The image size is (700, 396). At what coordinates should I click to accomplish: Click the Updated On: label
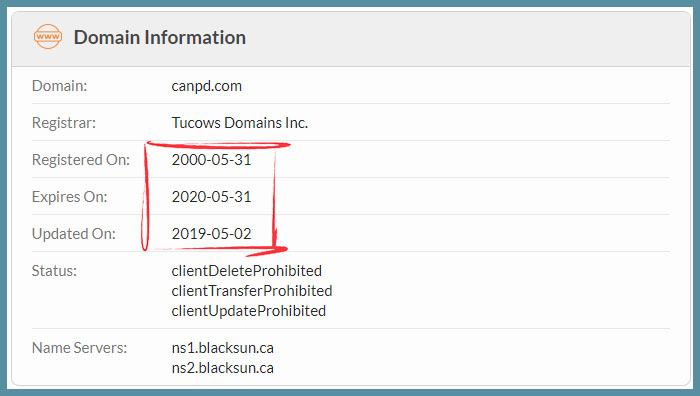coord(74,233)
